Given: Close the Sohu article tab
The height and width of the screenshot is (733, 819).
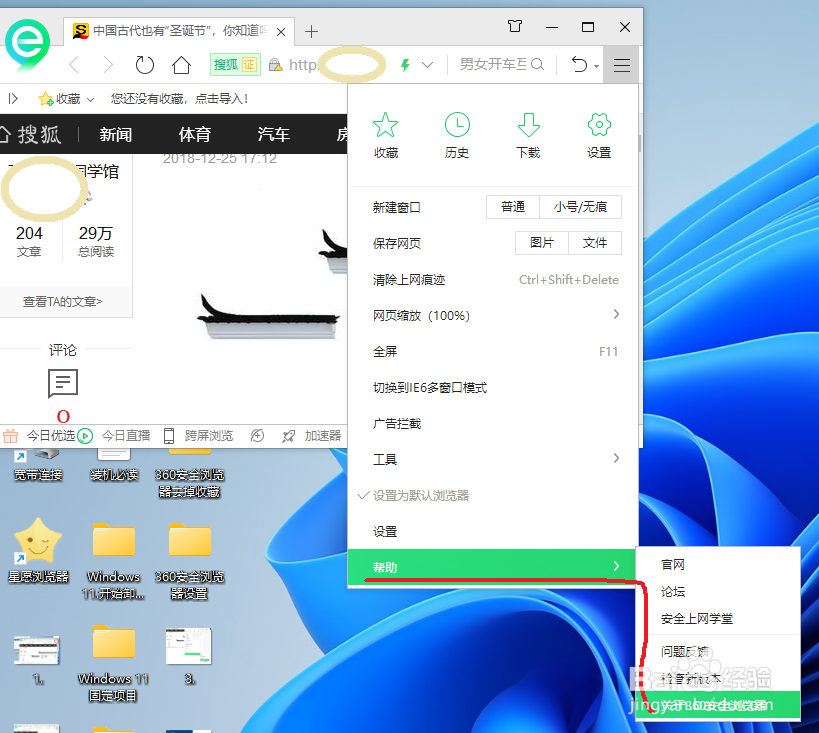Looking at the screenshot, I should click(x=281, y=32).
